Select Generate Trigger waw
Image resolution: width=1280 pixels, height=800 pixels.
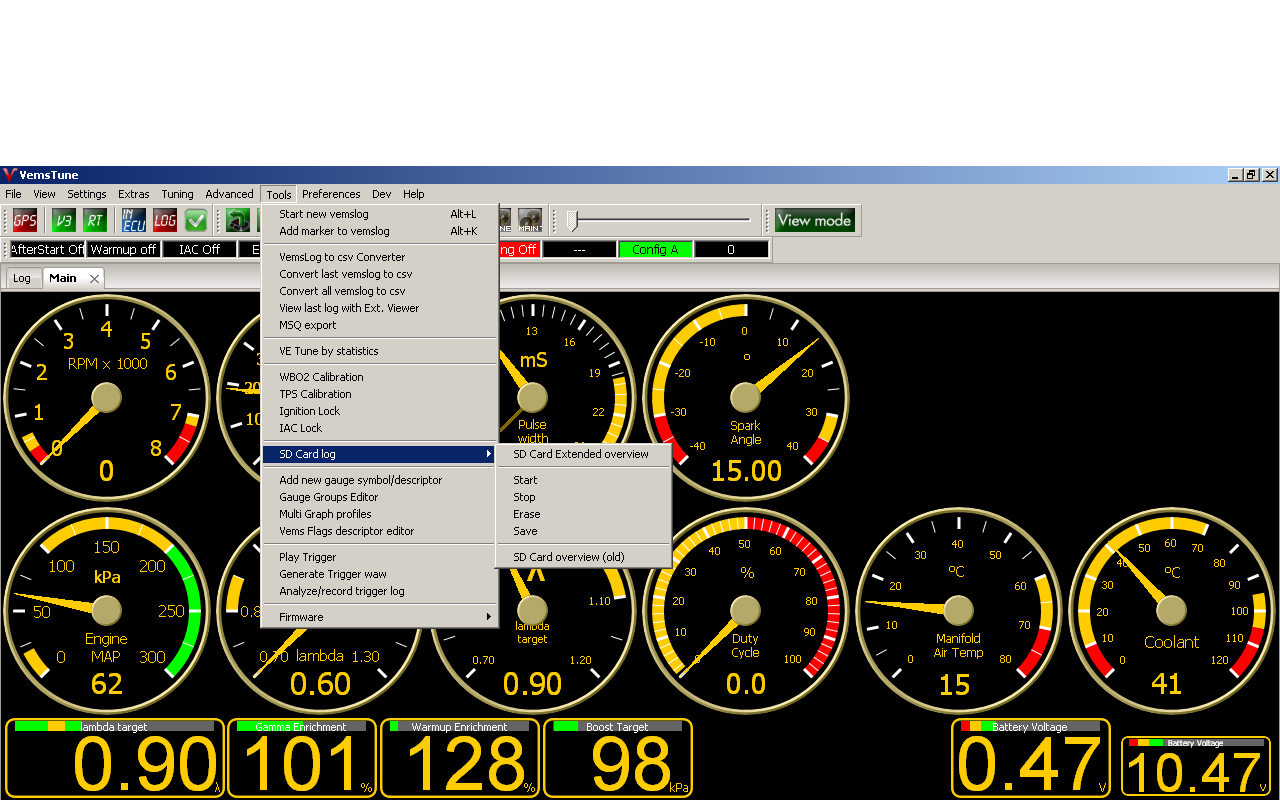click(380, 574)
